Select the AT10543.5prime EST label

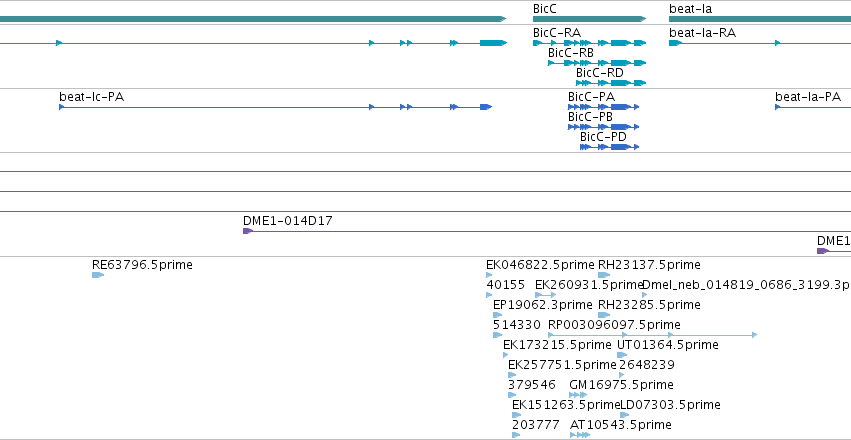(x=621, y=424)
